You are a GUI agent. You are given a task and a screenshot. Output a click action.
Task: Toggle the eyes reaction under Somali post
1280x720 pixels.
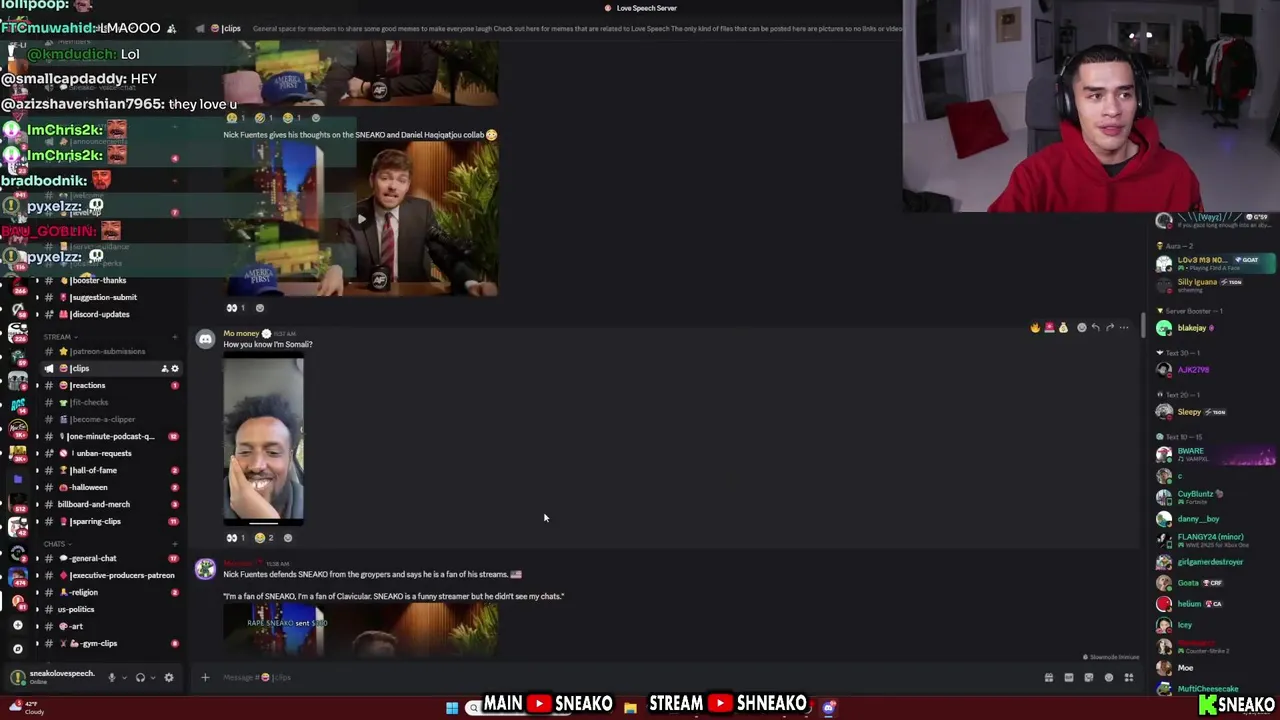point(235,538)
